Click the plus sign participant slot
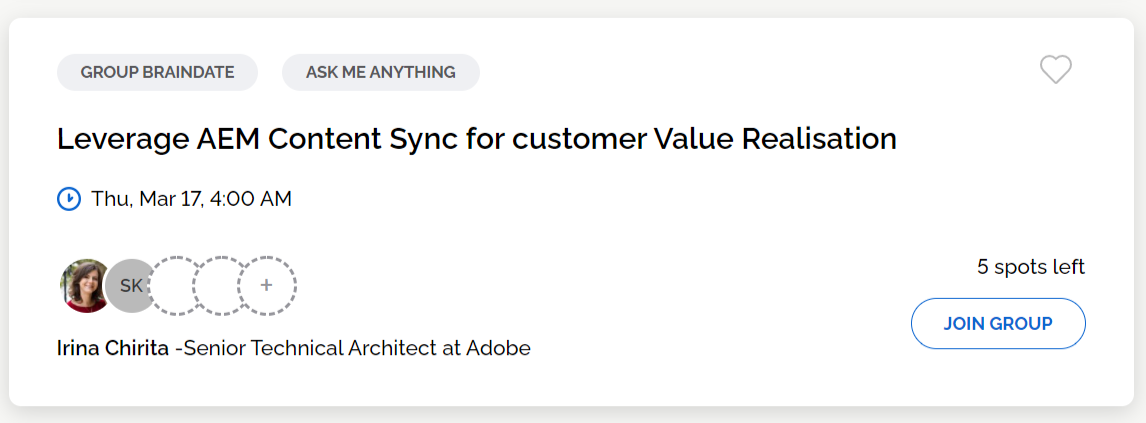The height and width of the screenshot is (423, 1146). tap(266, 286)
